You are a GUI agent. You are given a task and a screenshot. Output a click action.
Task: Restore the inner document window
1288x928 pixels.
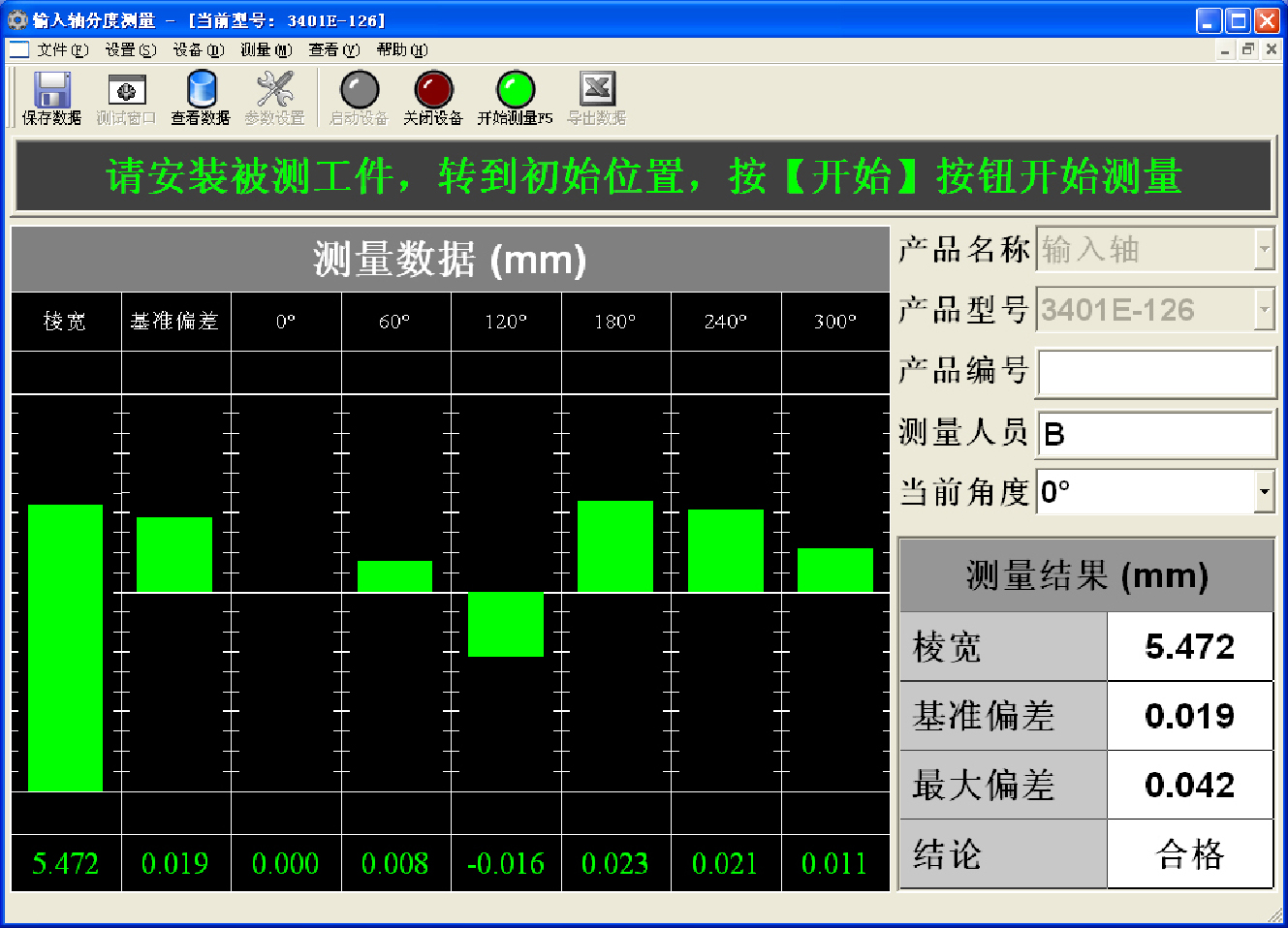click(1248, 49)
